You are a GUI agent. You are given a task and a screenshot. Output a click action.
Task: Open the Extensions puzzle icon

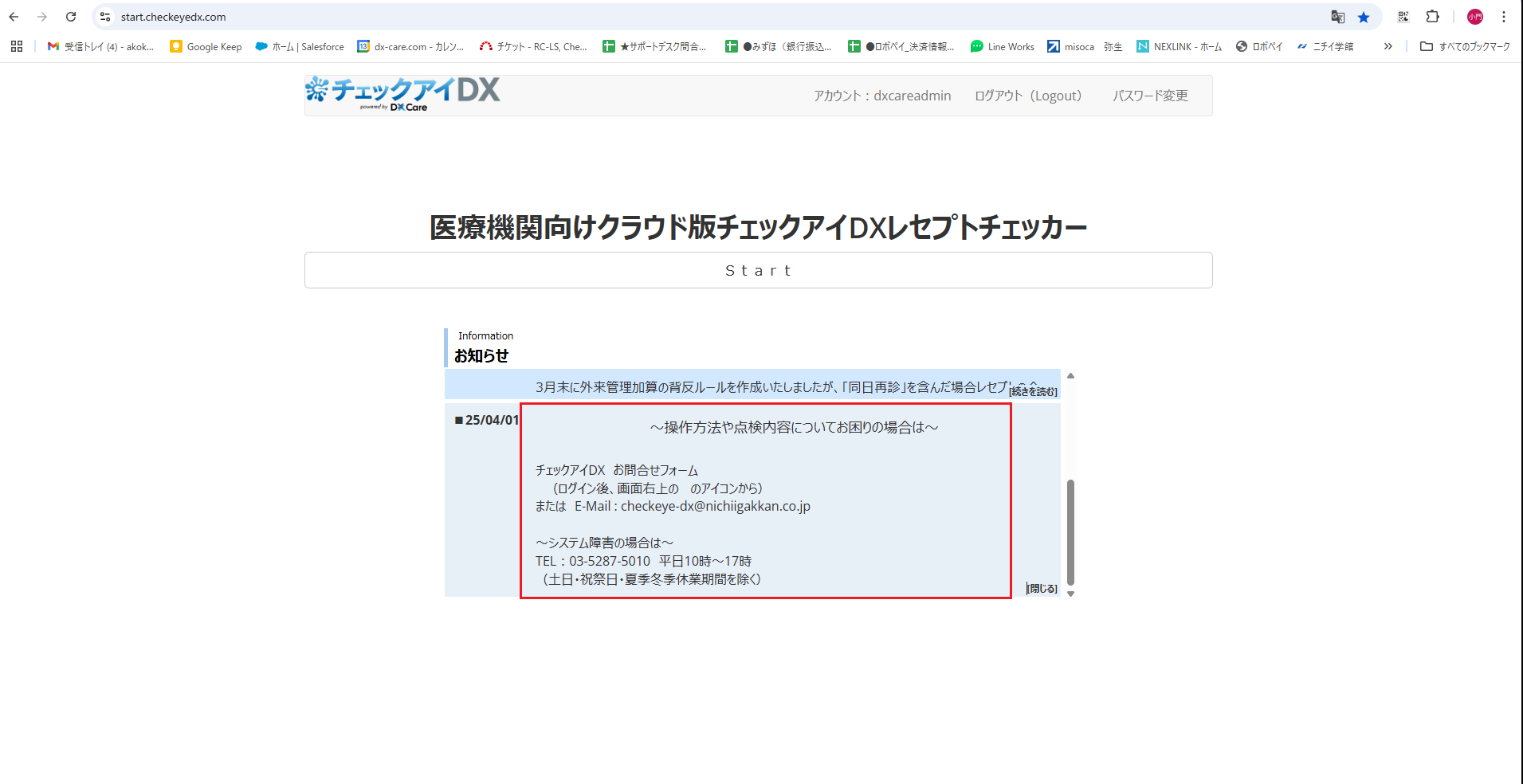click(x=1432, y=17)
